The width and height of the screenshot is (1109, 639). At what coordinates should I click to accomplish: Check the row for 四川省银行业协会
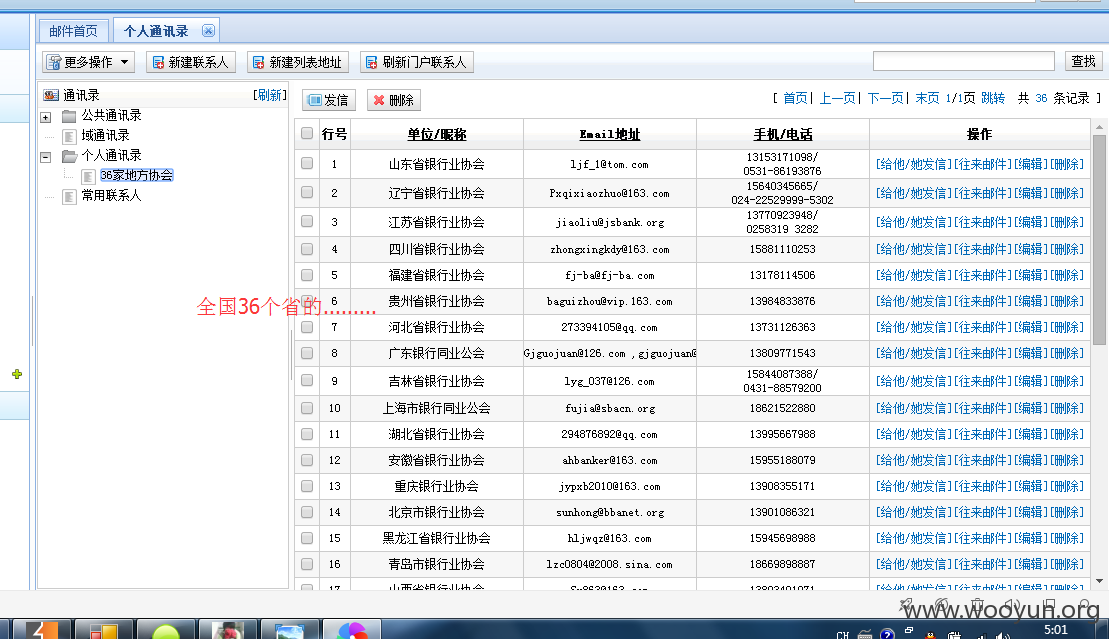[307, 248]
